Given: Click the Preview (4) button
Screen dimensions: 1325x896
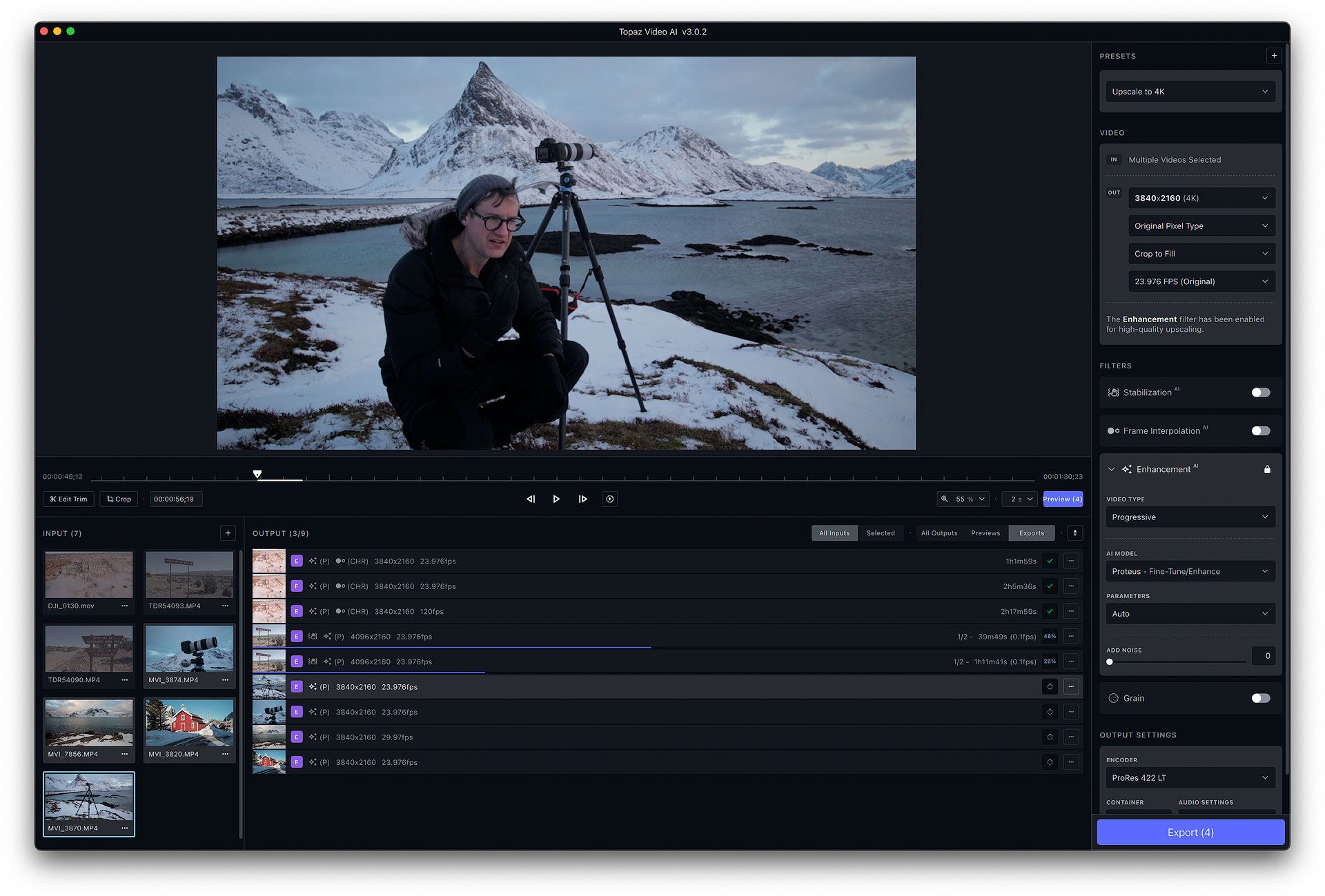Looking at the screenshot, I should coord(1062,499).
